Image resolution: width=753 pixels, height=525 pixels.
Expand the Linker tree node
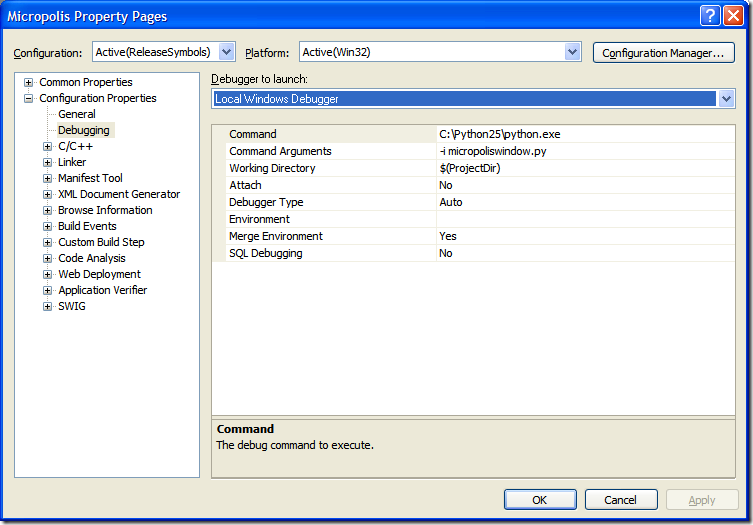pyautogui.click(x=47, y=162)
